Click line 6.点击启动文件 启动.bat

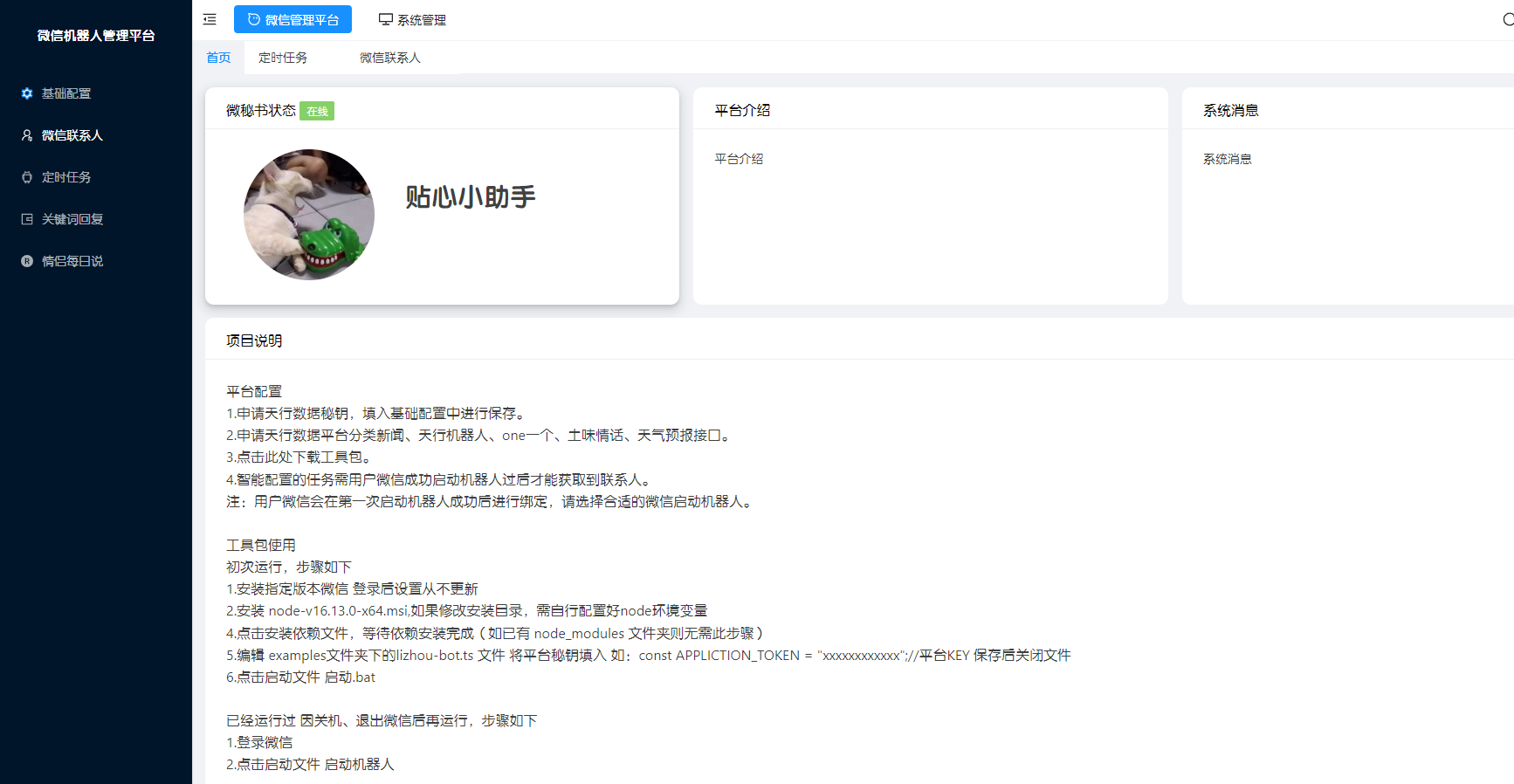tap(301, 677)
